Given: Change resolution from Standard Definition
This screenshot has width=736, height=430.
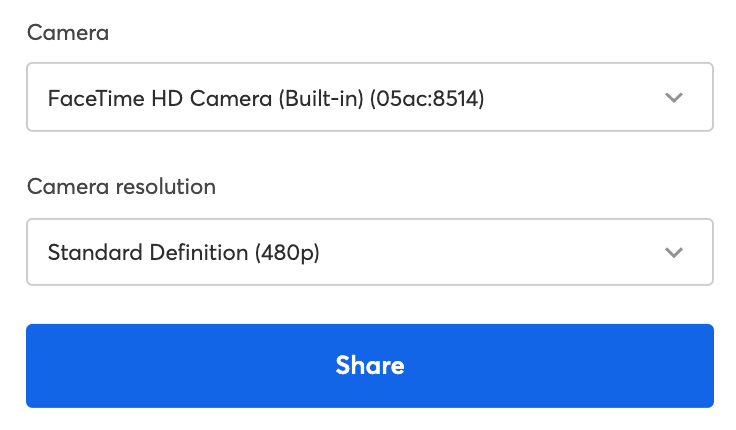Looking at the screenshot, I should point(370,252).
